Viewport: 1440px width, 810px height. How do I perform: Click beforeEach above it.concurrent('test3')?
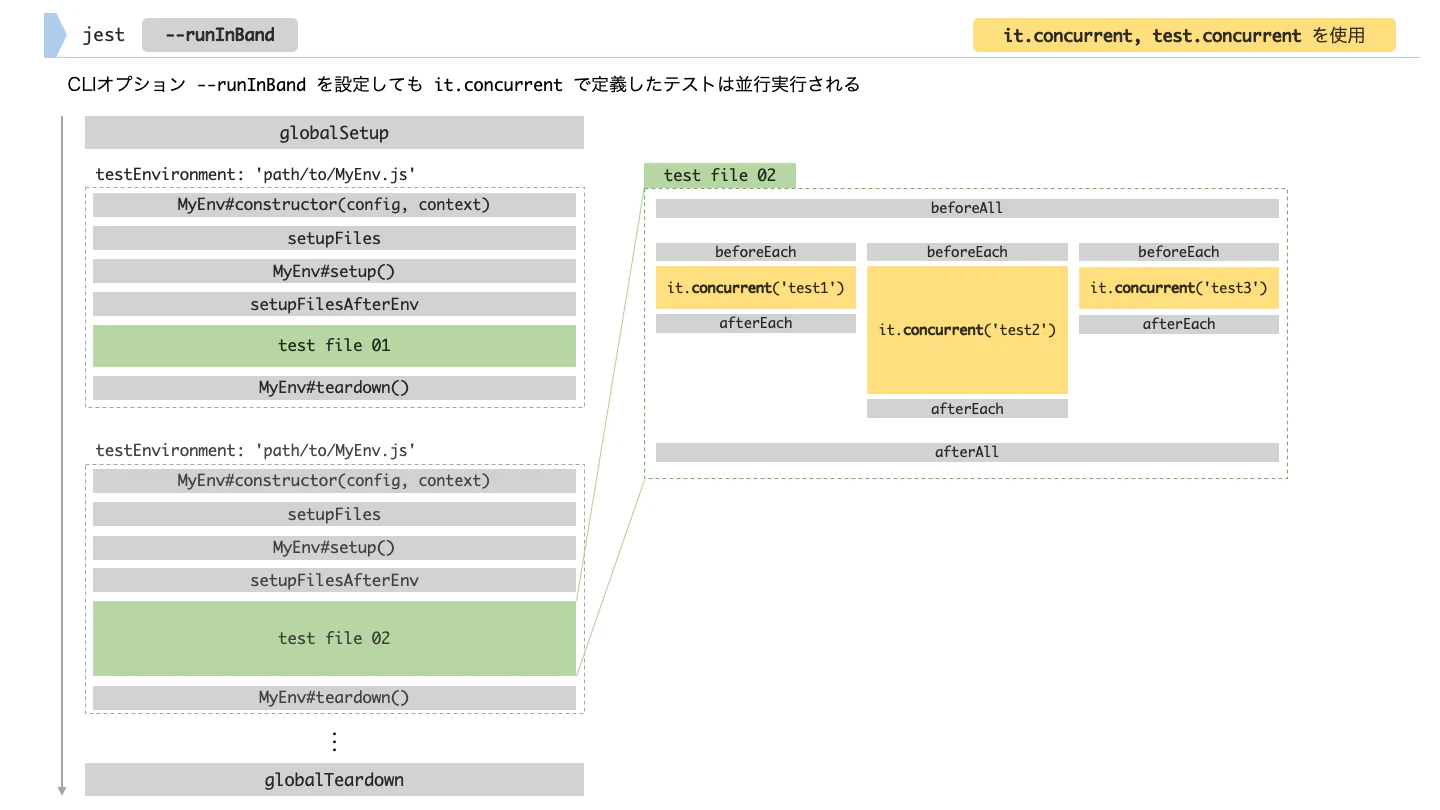1179,252
